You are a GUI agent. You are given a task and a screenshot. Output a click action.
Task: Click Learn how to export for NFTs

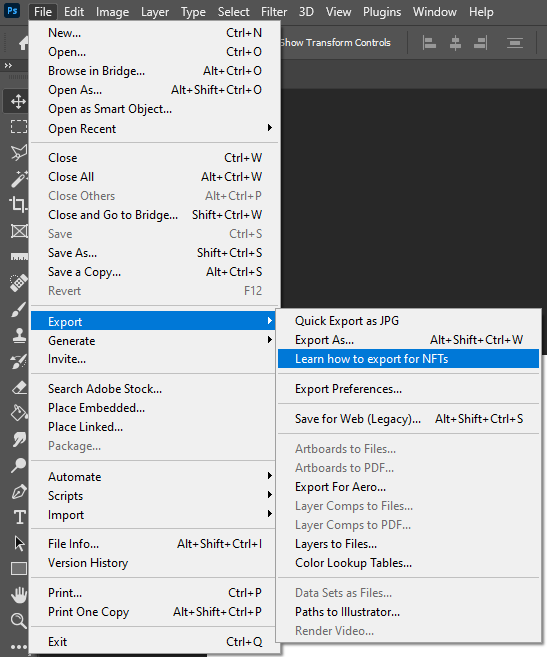coord(408,359)
